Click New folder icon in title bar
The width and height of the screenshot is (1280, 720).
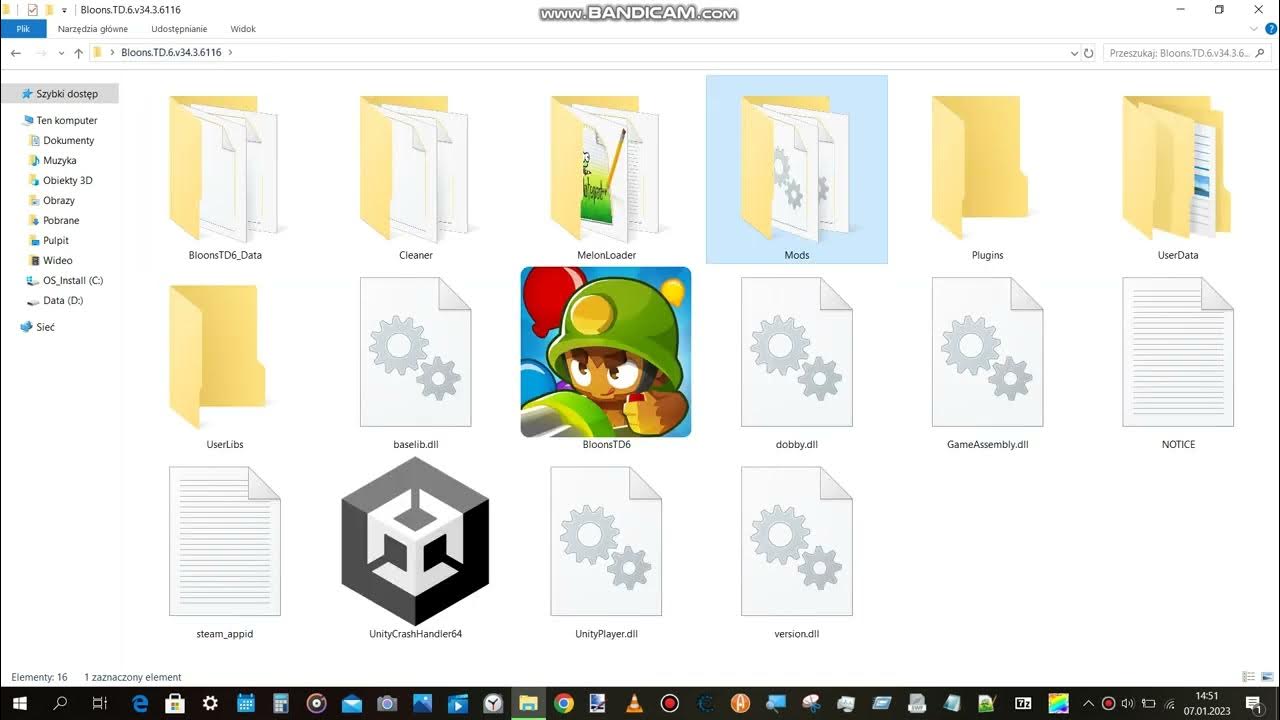pyautogui.click(x=48, y=9)
